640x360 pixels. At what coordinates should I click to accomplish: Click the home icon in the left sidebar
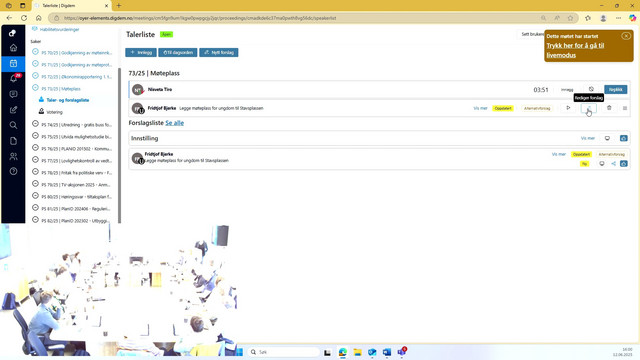pos(13,48)
